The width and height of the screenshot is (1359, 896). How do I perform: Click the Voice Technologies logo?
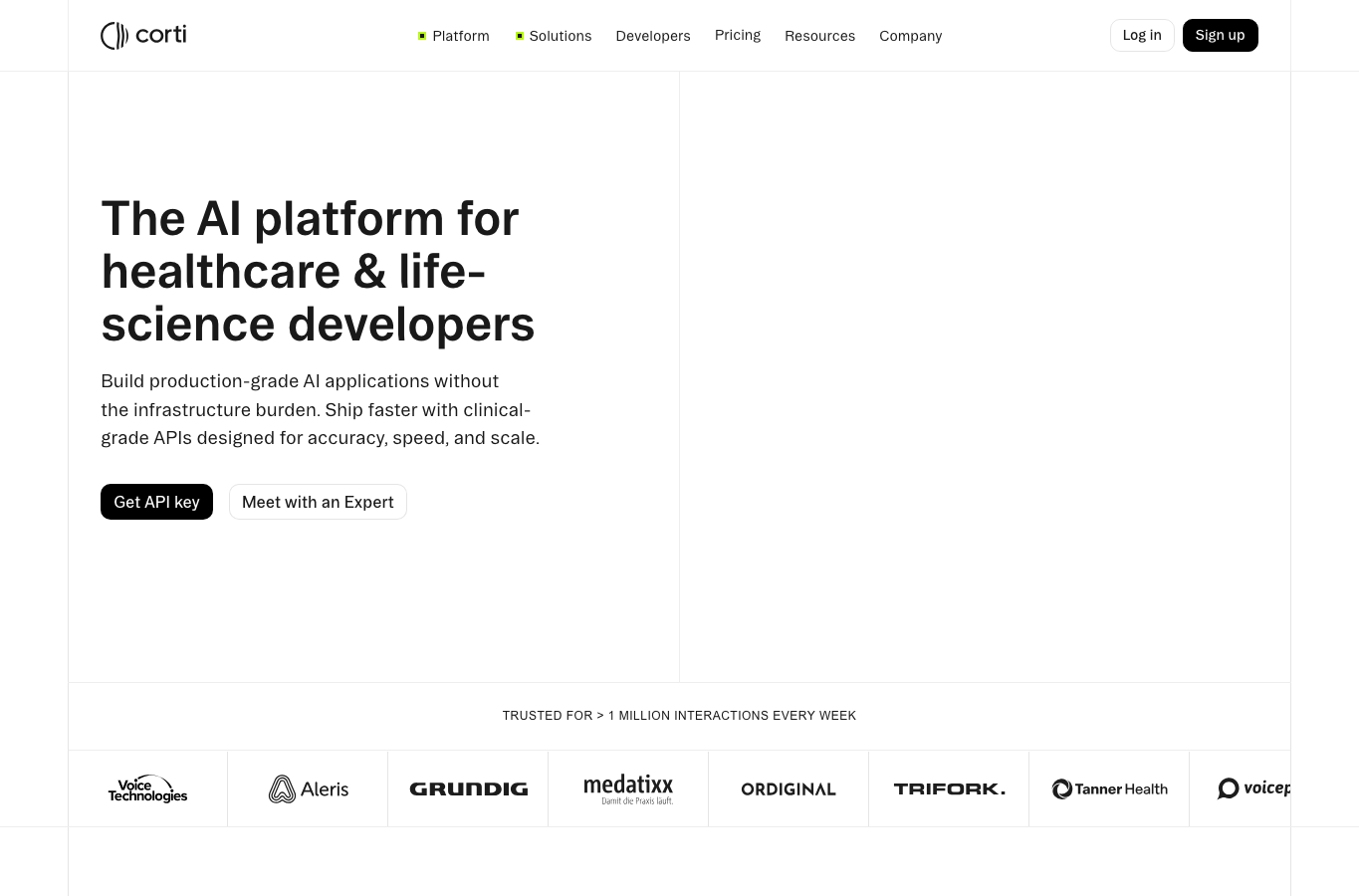(147, 788)
